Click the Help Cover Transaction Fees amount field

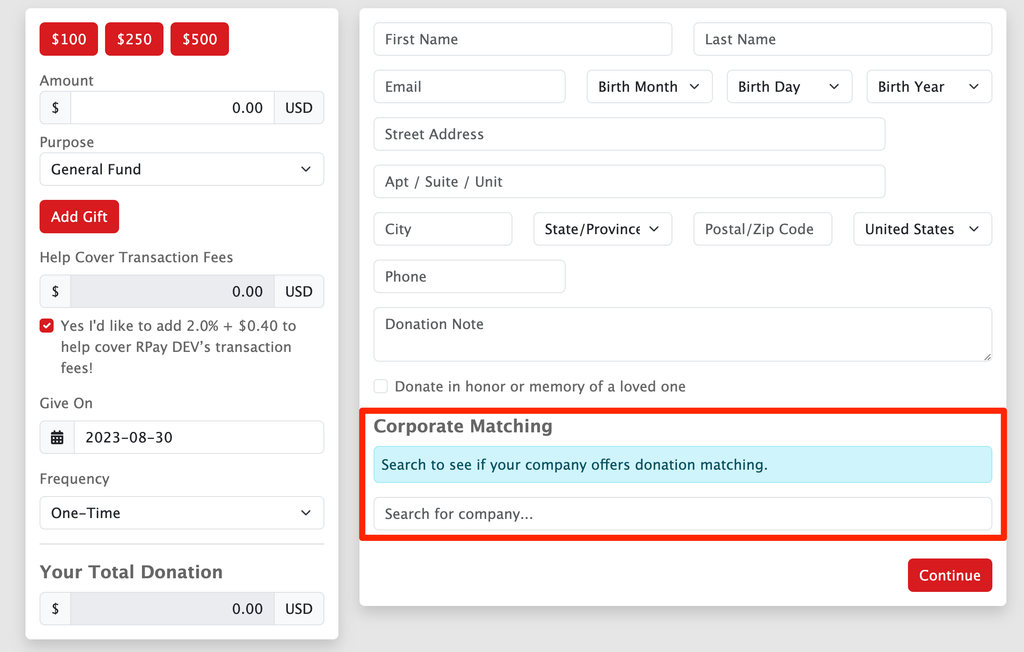pos(172,291)
